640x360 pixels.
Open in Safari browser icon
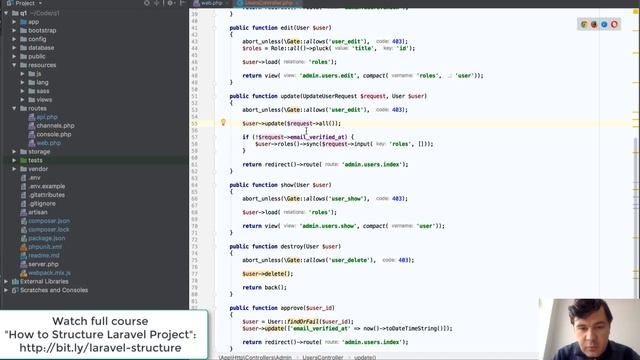point(604,24)
